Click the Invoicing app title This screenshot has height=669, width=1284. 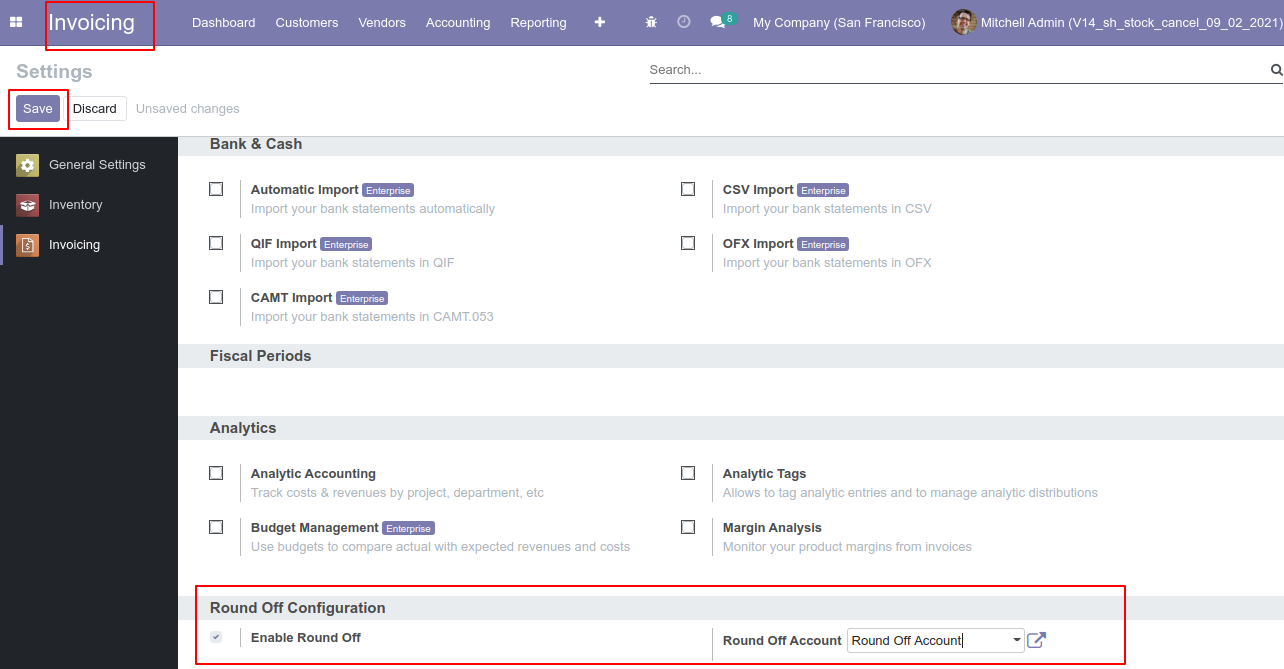click(x=91, y=22)
